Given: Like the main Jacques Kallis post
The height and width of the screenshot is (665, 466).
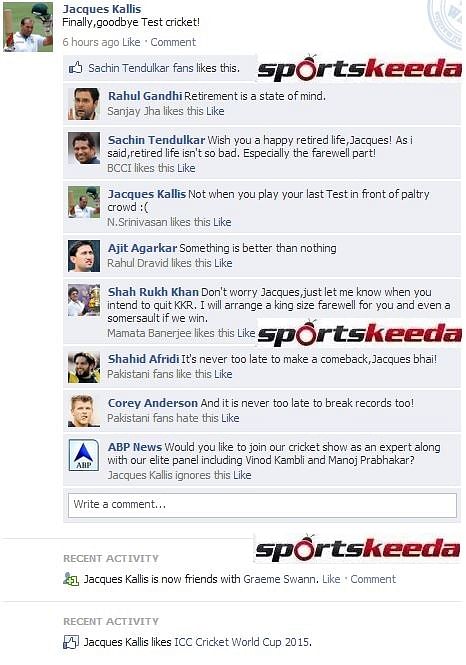Looking at the screenshot, I should 131,42.
